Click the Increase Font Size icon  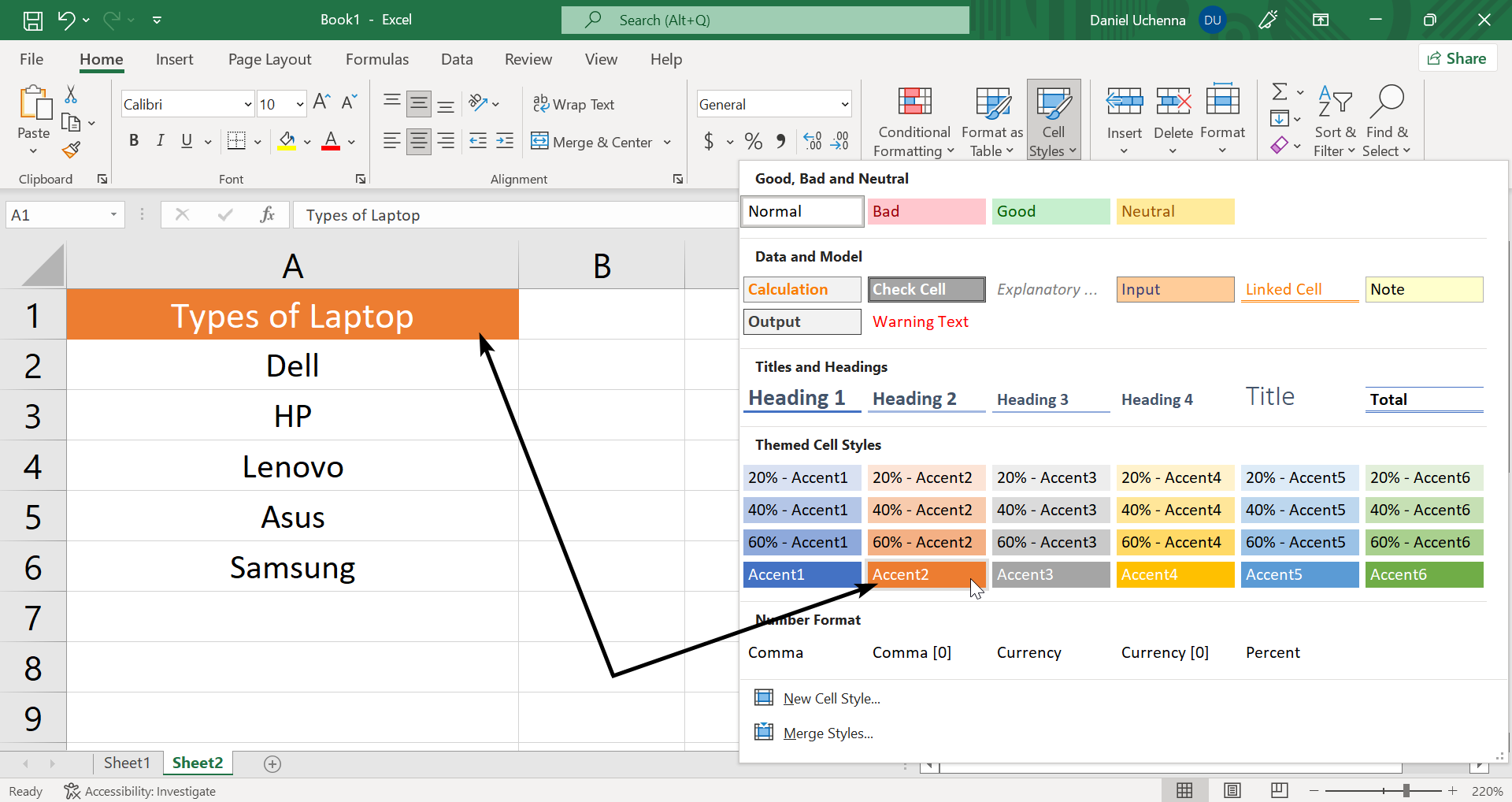click(321, 102)
